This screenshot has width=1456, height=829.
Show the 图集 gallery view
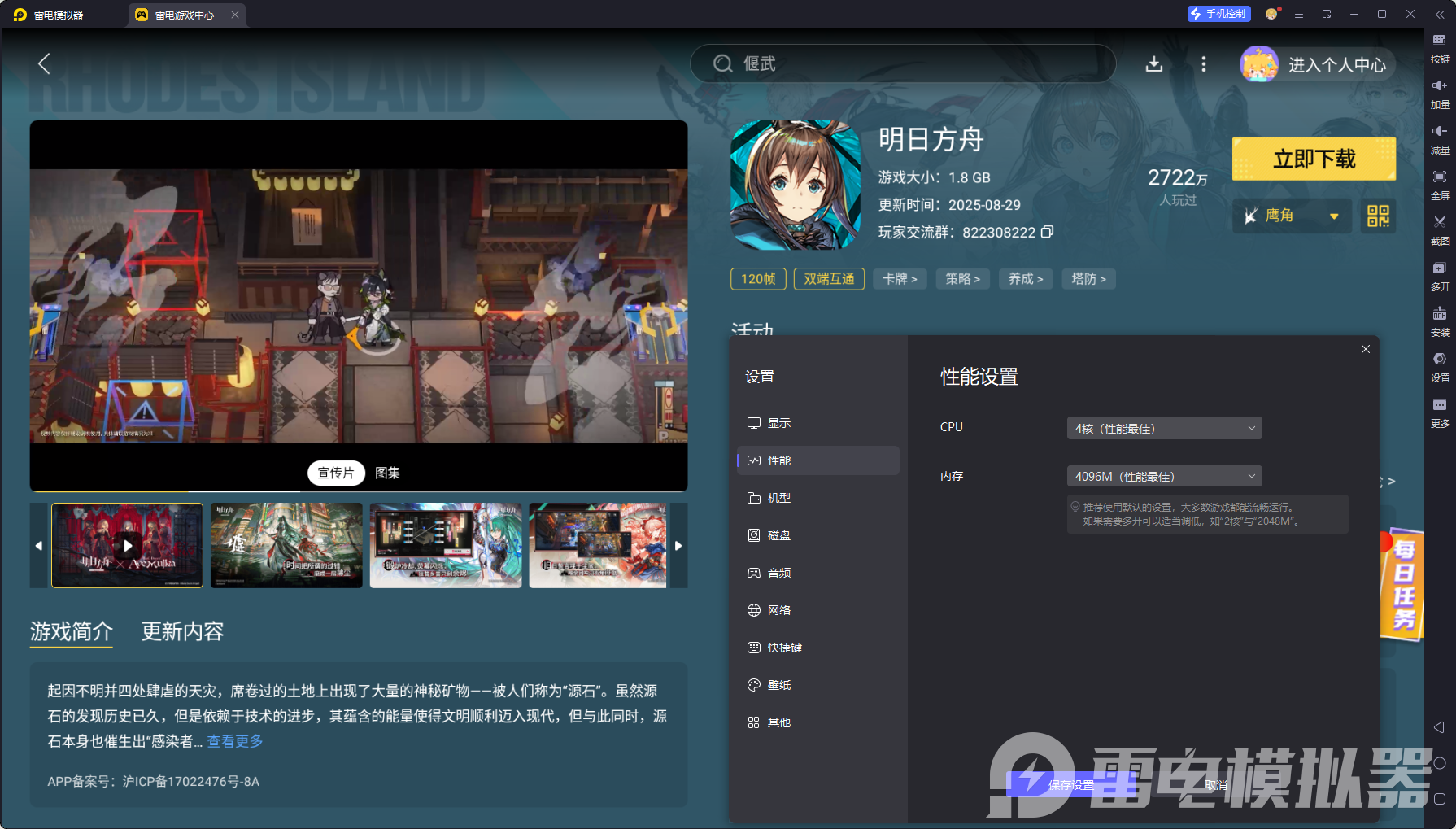[387, 473]
